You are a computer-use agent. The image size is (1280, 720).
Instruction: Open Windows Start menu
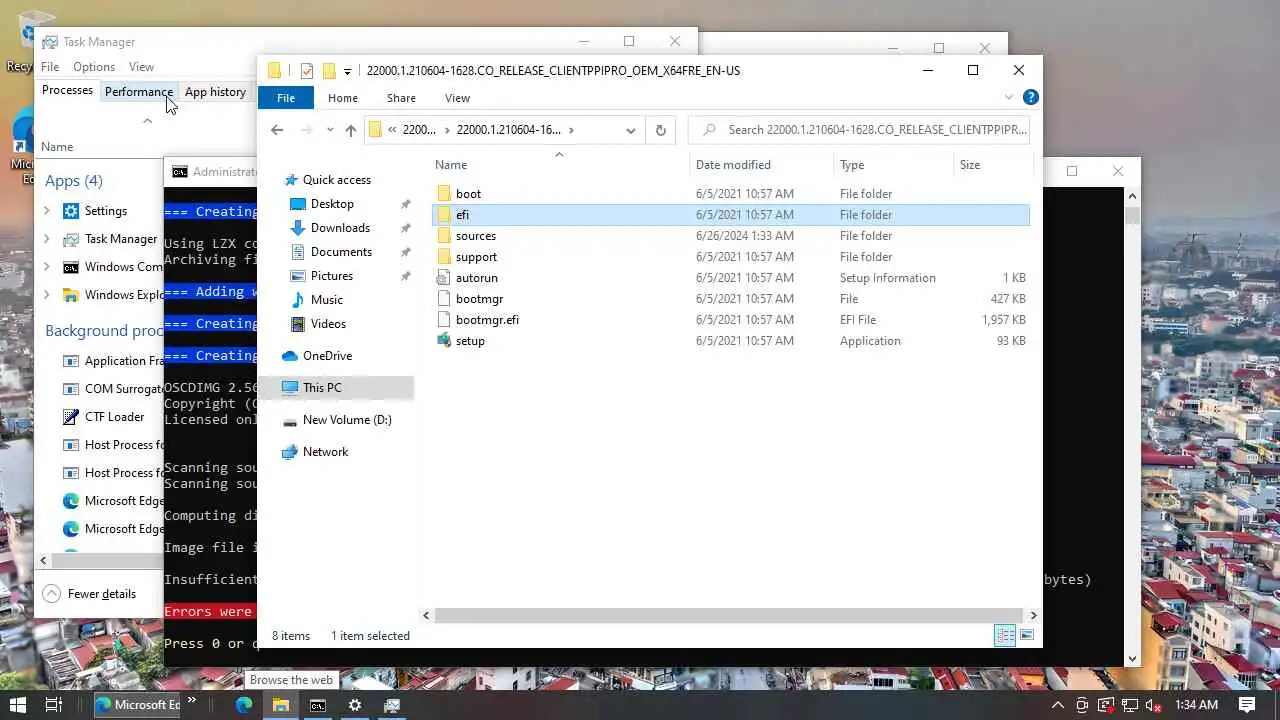[x=18, y=705]
